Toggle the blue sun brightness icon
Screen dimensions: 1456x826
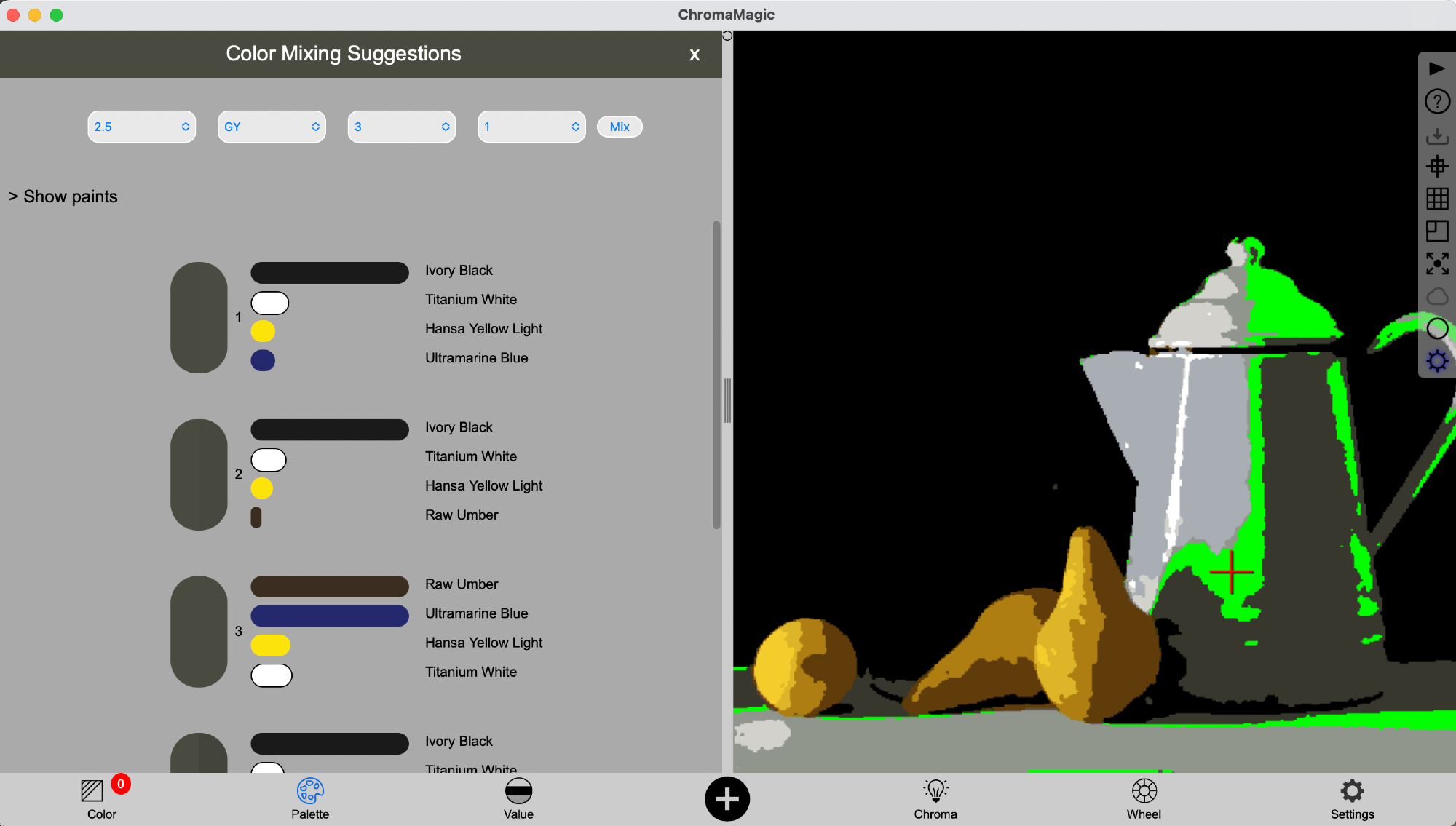coord(1437,361)
